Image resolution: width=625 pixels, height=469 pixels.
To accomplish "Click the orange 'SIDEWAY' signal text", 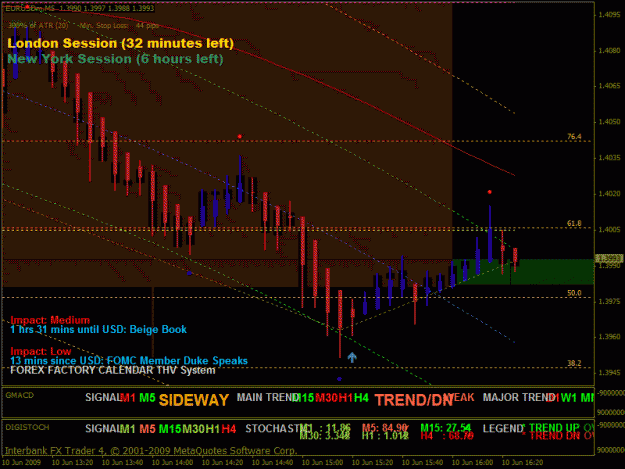I will click(x=194, y=400).
